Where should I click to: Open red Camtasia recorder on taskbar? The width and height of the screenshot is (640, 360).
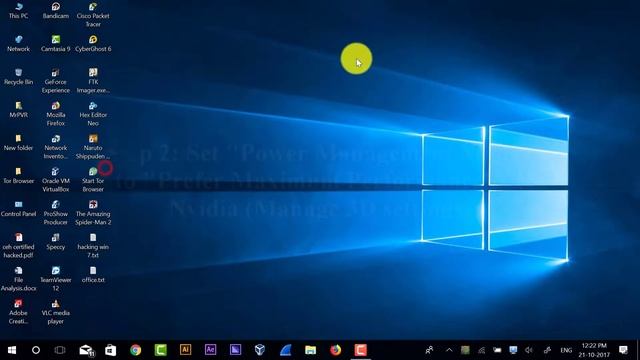click(x=360, y=350)
